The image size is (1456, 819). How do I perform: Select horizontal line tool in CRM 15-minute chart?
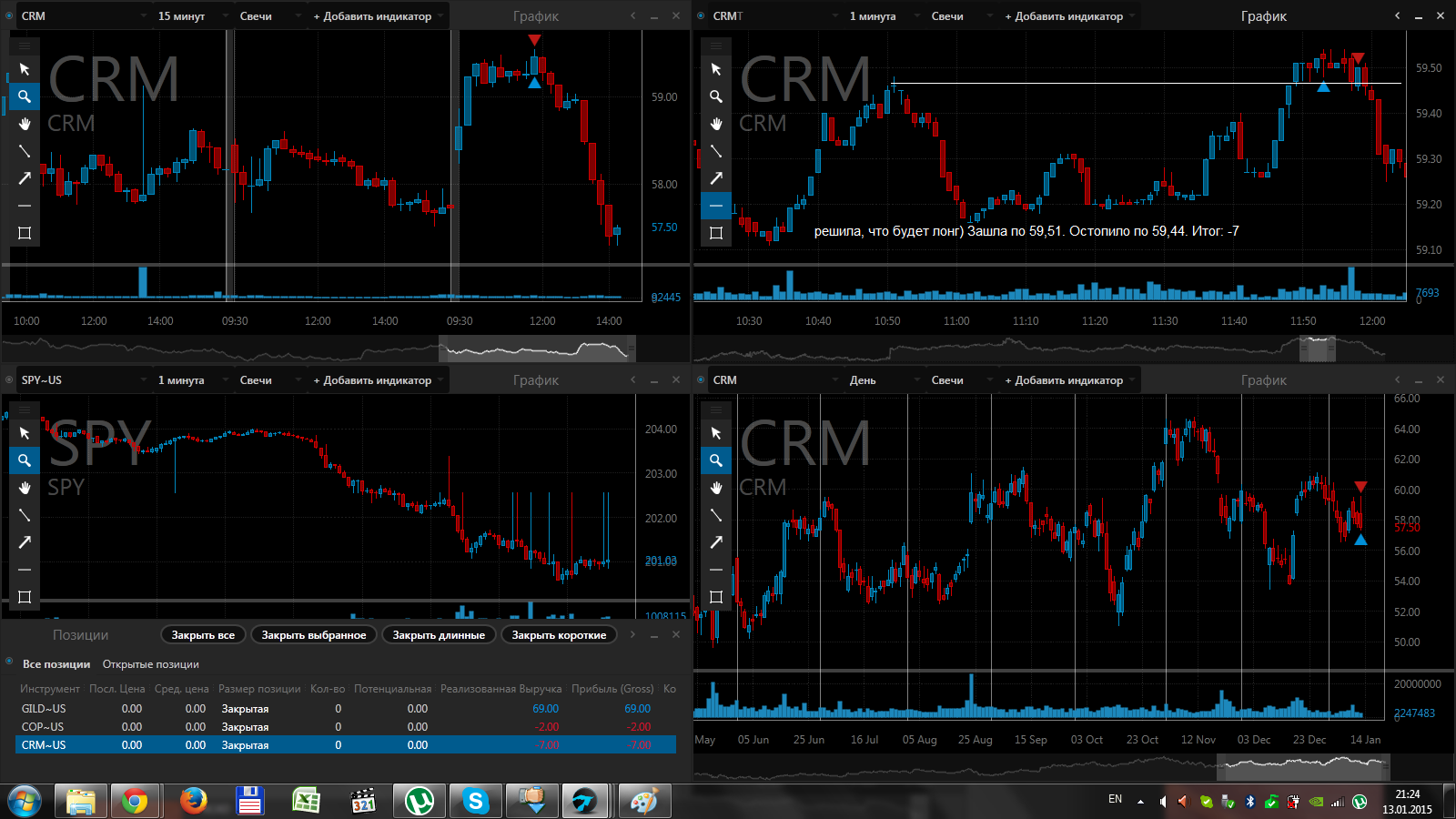(25, 206)
